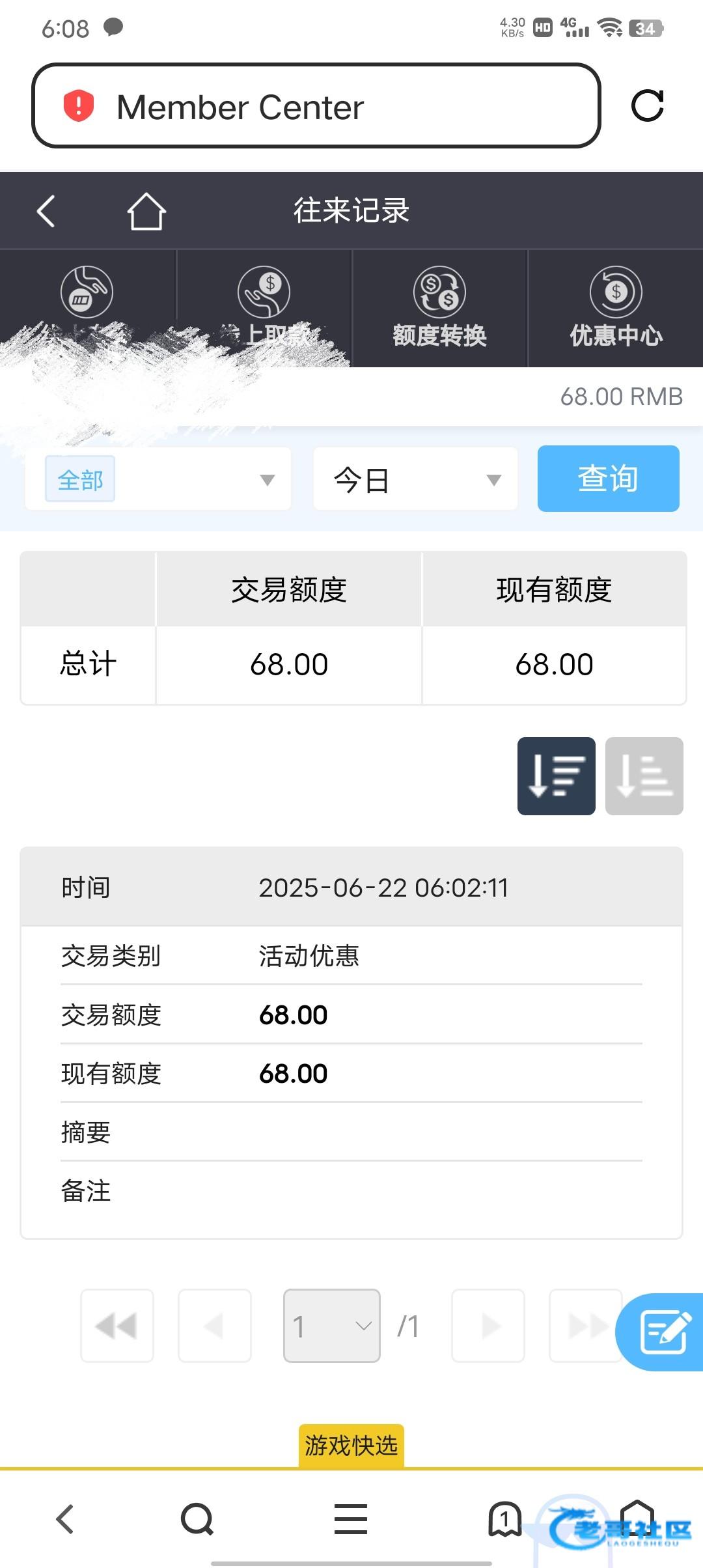Open the home page icon
This screenshot has width=703, height=1568.
click(x=146, y=211)
